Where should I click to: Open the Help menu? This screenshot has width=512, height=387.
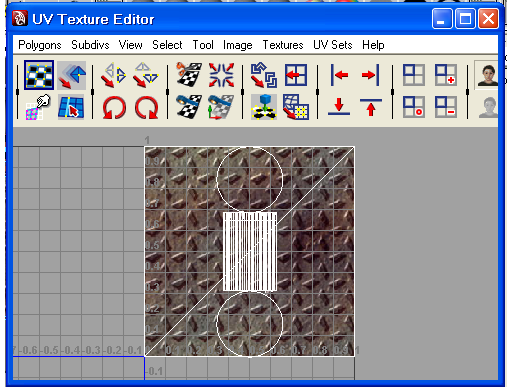click(x=373, y=45)
